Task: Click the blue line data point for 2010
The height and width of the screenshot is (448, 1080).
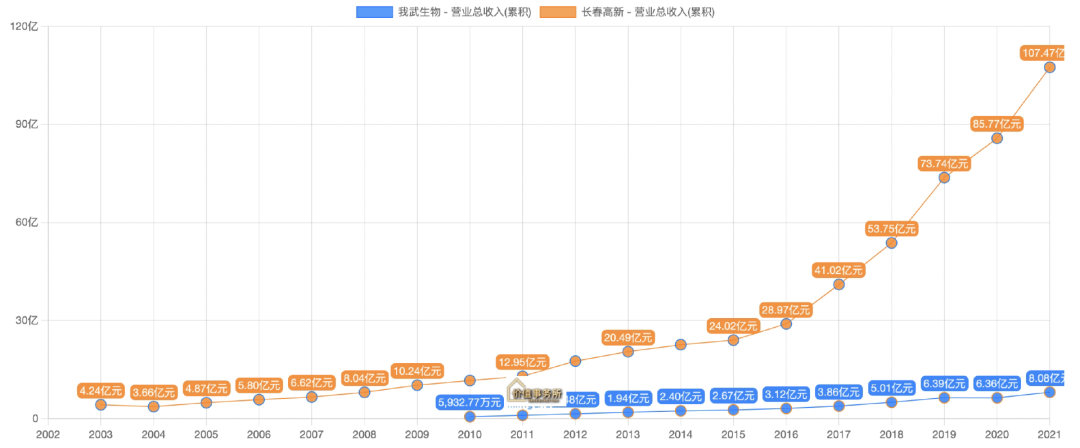Action: click(470, 416)
